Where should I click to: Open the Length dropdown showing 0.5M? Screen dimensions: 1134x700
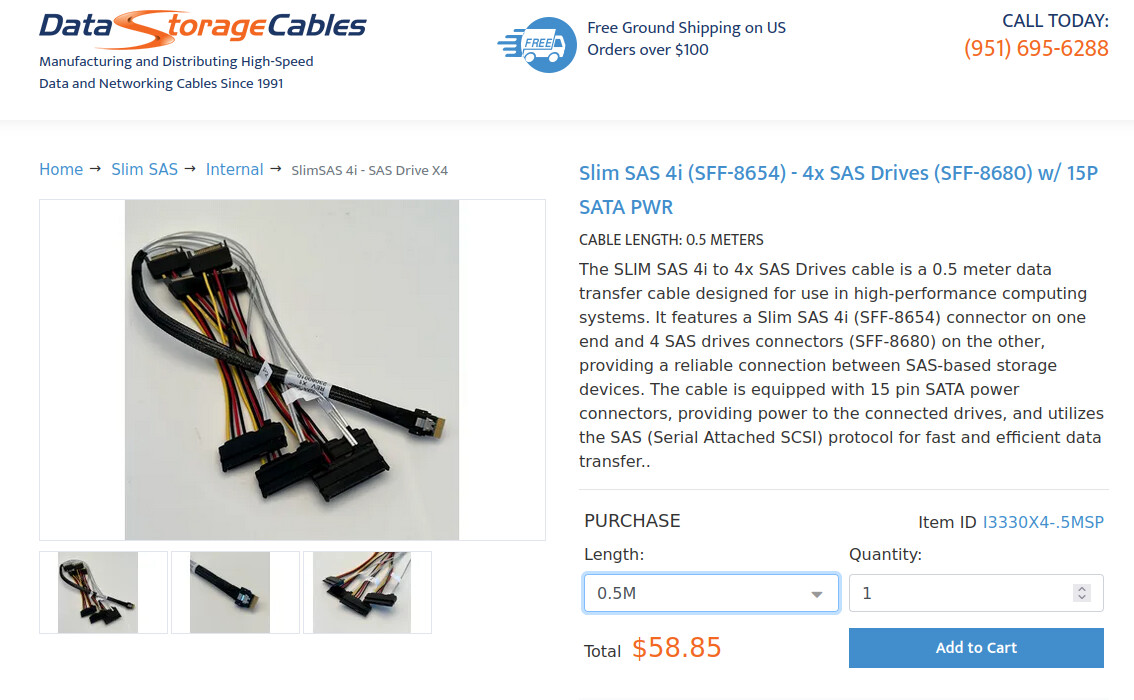pos(700,593)
